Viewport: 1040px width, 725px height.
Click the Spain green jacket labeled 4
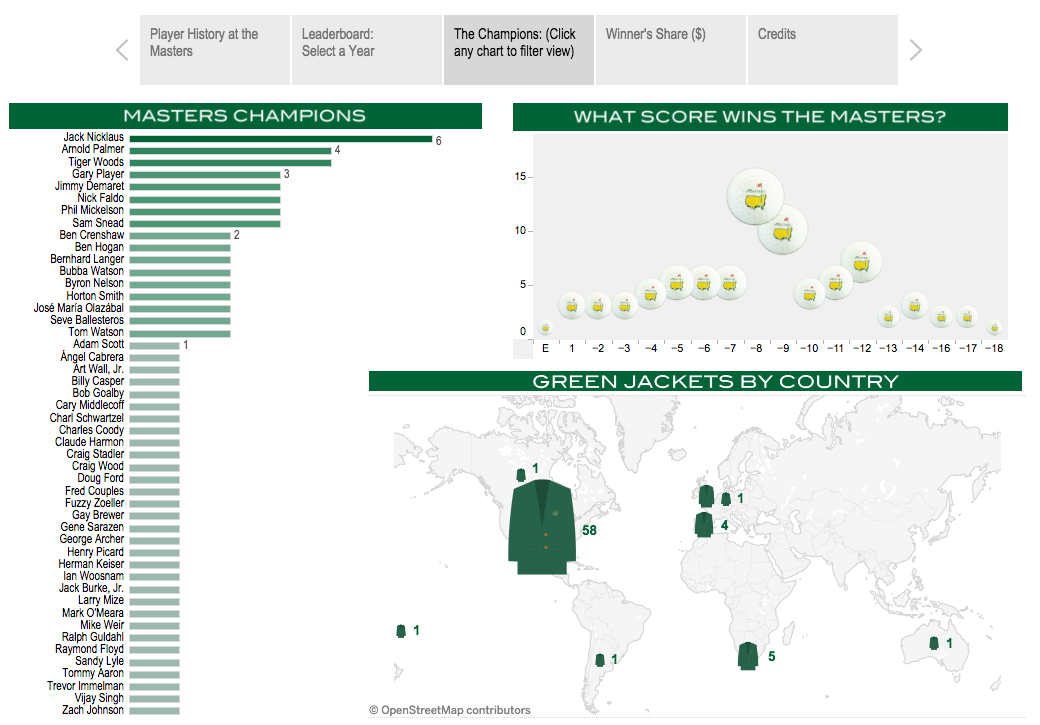pyautogui.click(x=704, y=525)
